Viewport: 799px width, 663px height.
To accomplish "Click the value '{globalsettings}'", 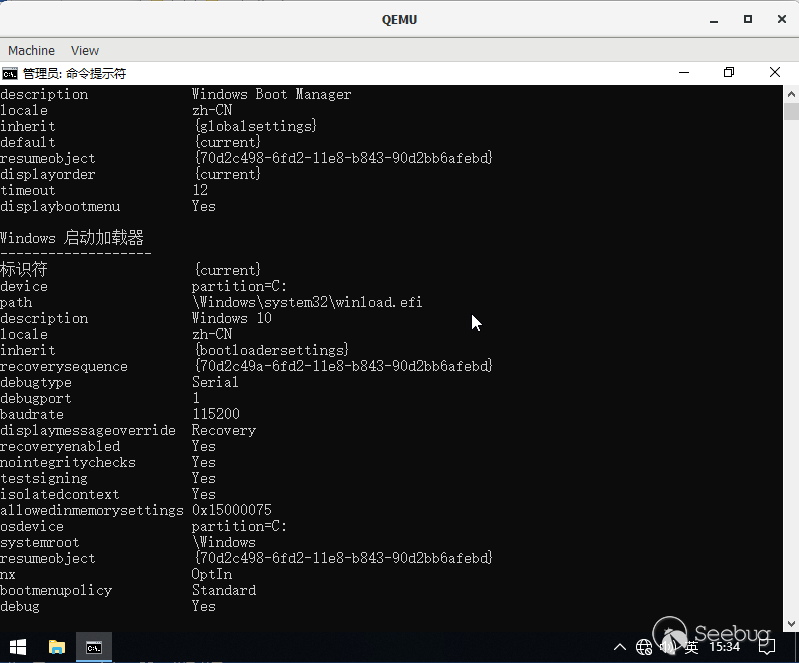I will pos(256,126).
